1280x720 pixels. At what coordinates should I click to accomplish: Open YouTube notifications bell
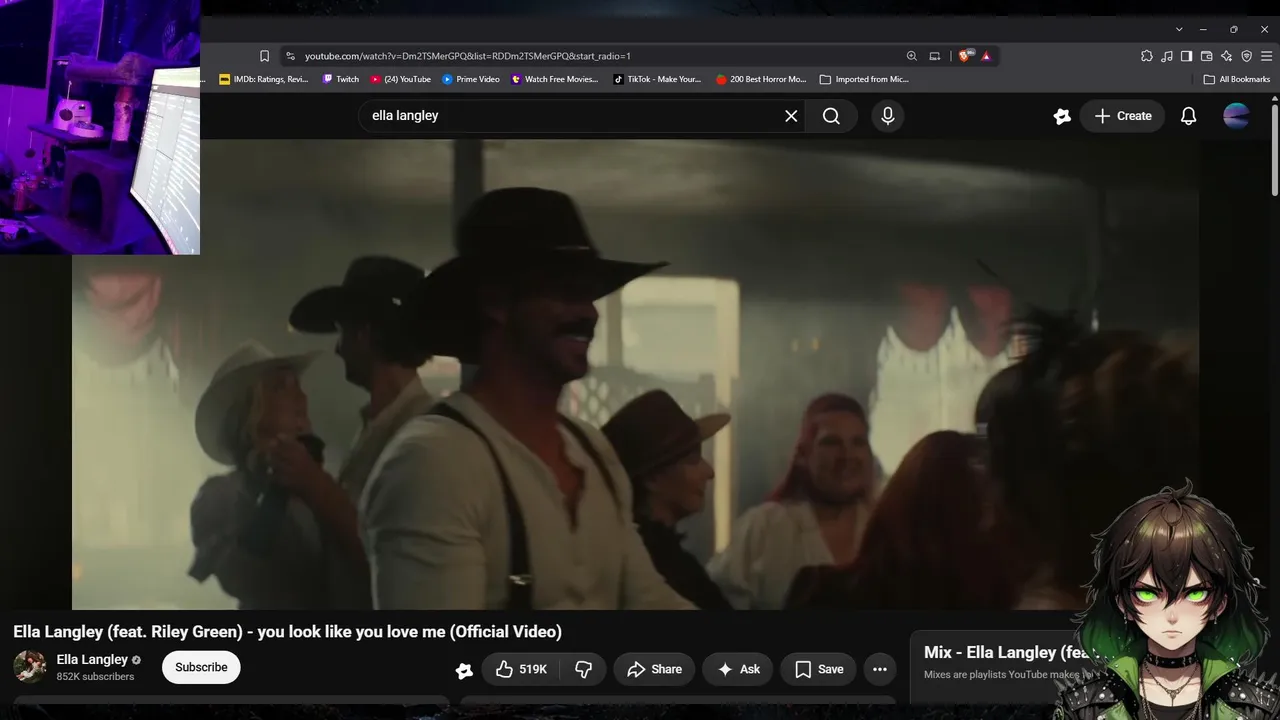[1188, 116]
